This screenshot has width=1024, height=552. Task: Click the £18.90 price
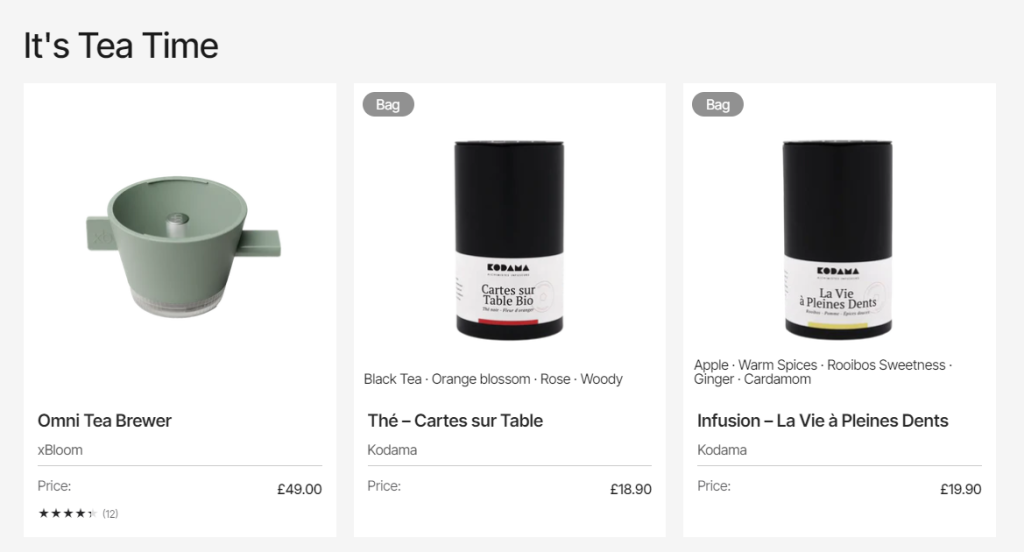pyautogui.click(x=630, y=489)
